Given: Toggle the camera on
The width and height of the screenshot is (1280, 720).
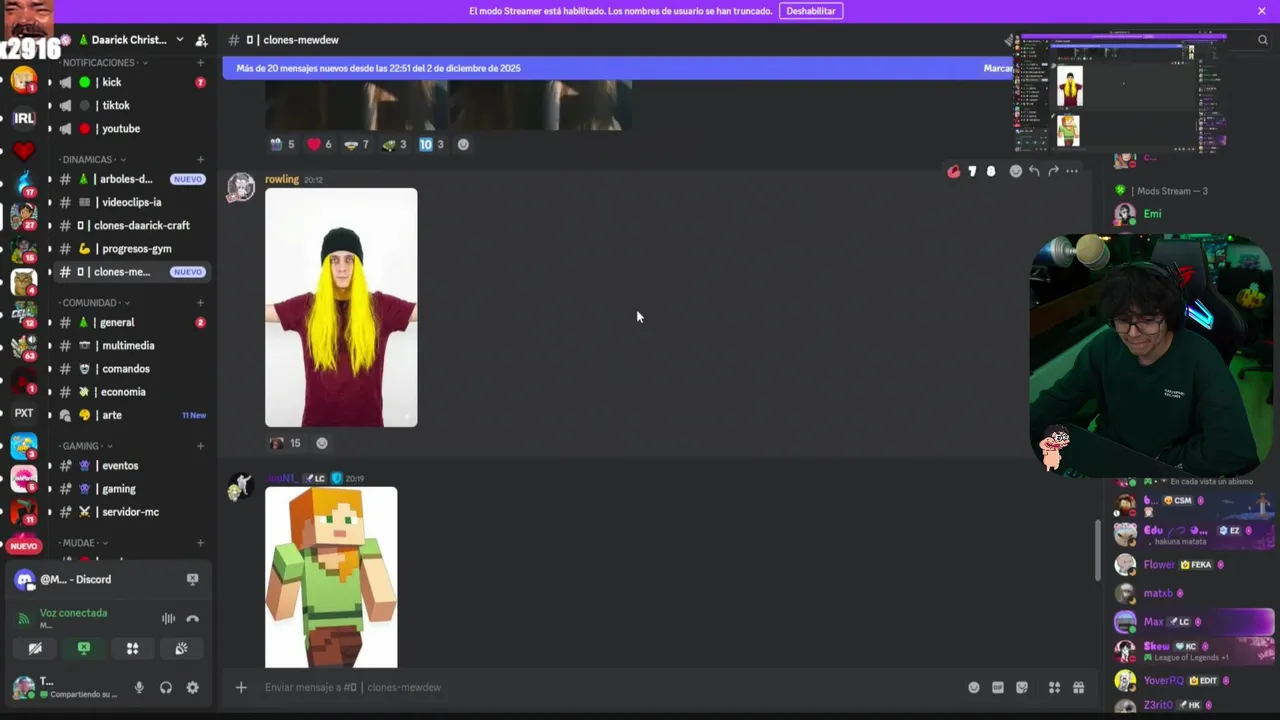Looking at the screenshot, I should click(x=35, y=649).
